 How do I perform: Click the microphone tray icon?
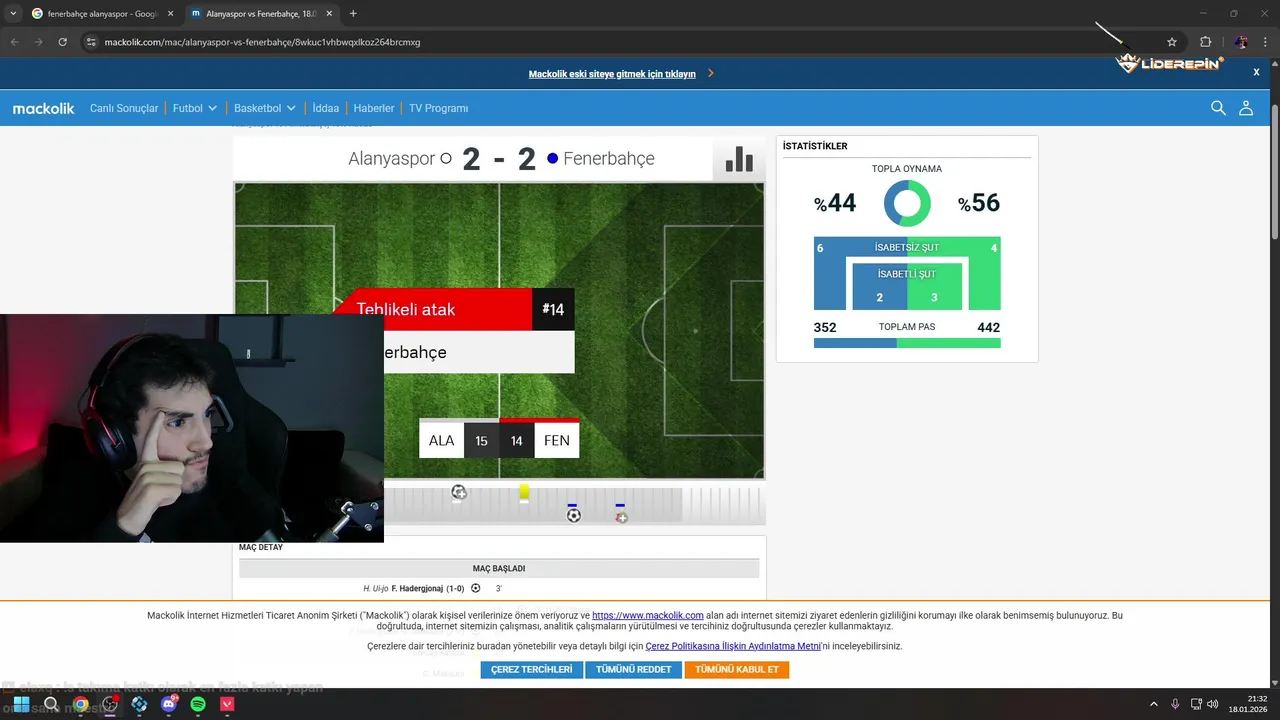1175,704
